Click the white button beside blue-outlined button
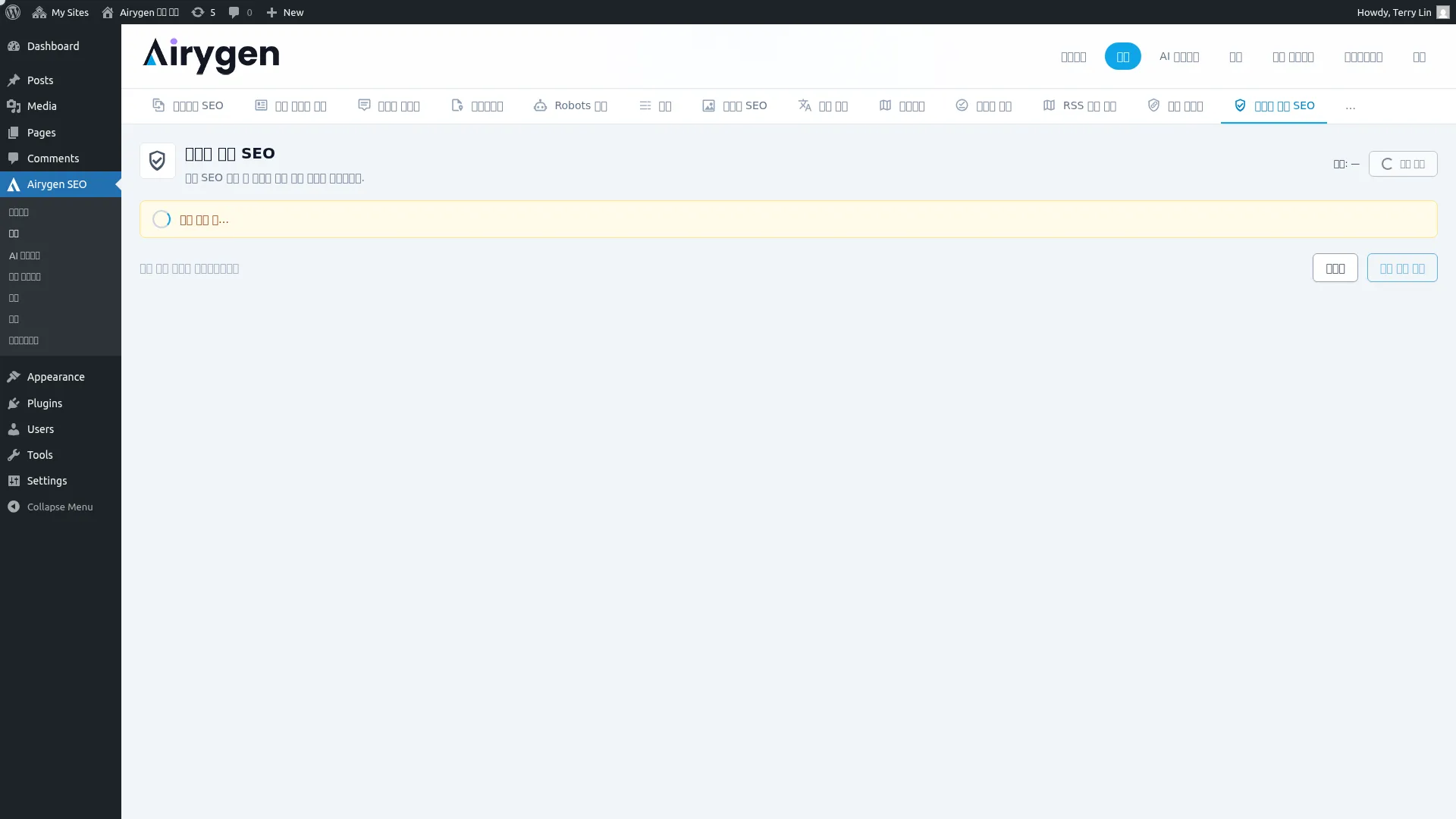 pos(1335,268)
